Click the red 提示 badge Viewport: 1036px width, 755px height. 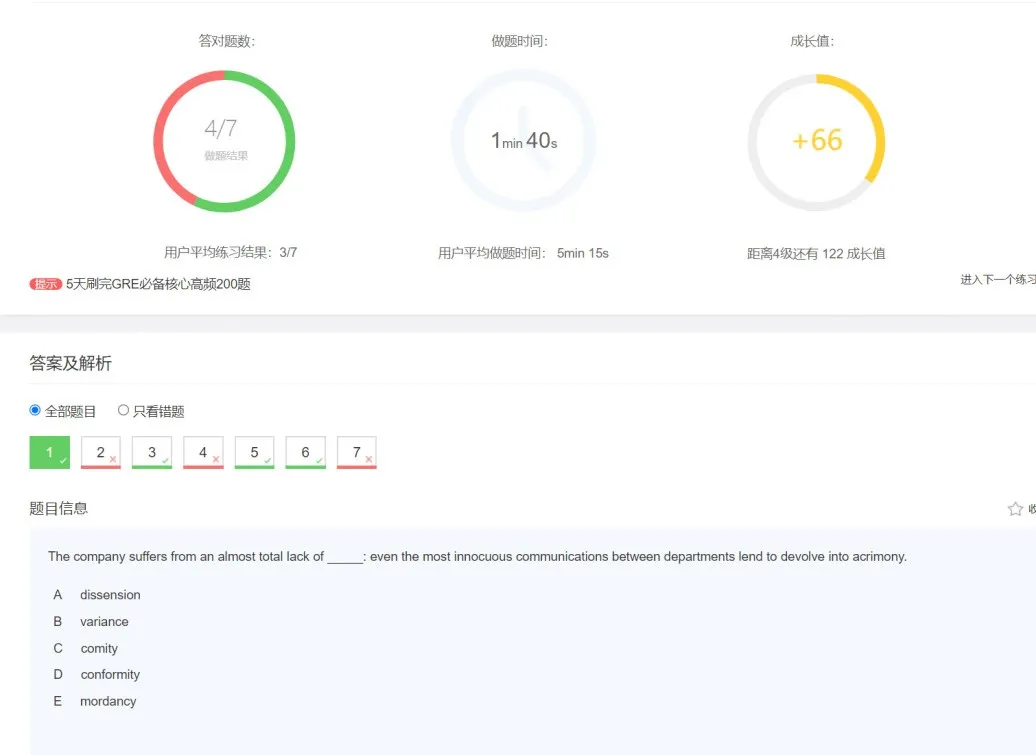pyautogui.click(x=46, y=284)
